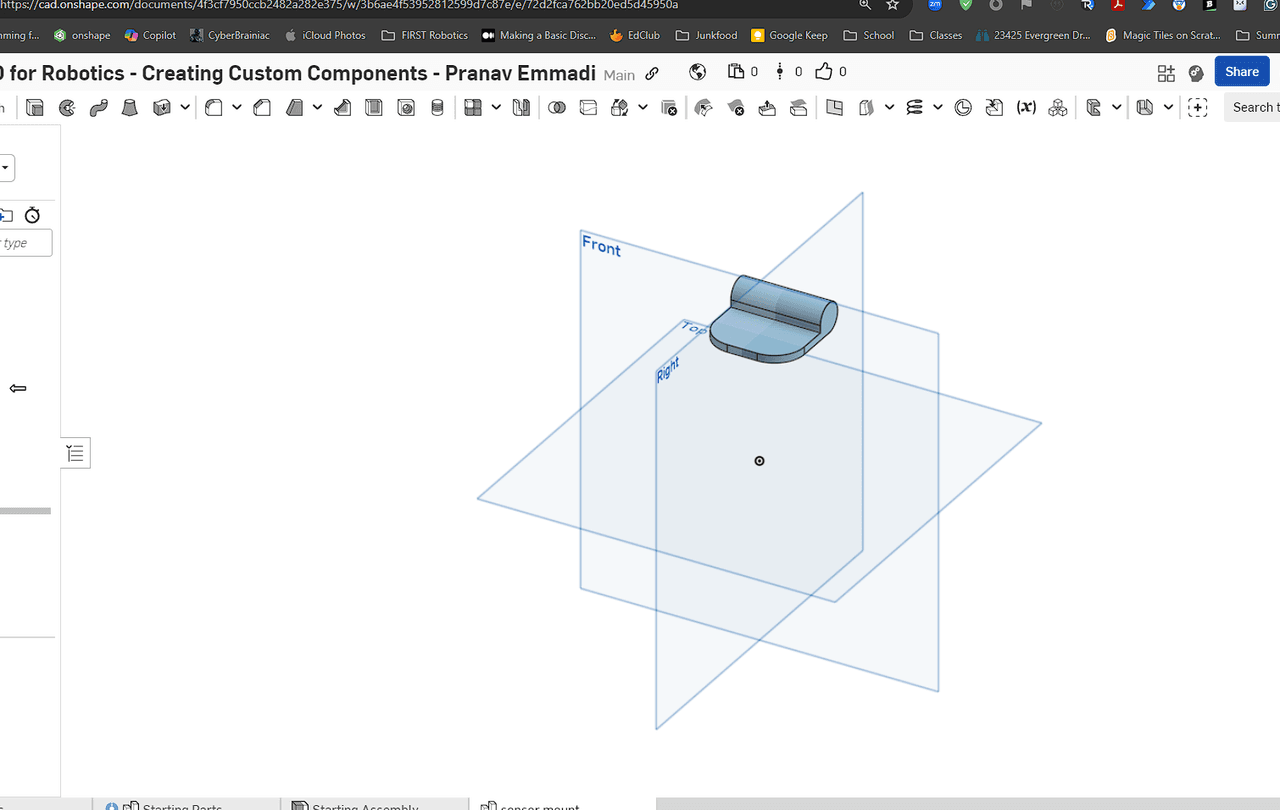Click the Main branch label
This screenshot has height=810, width=1280.
[x=619, y=74]
